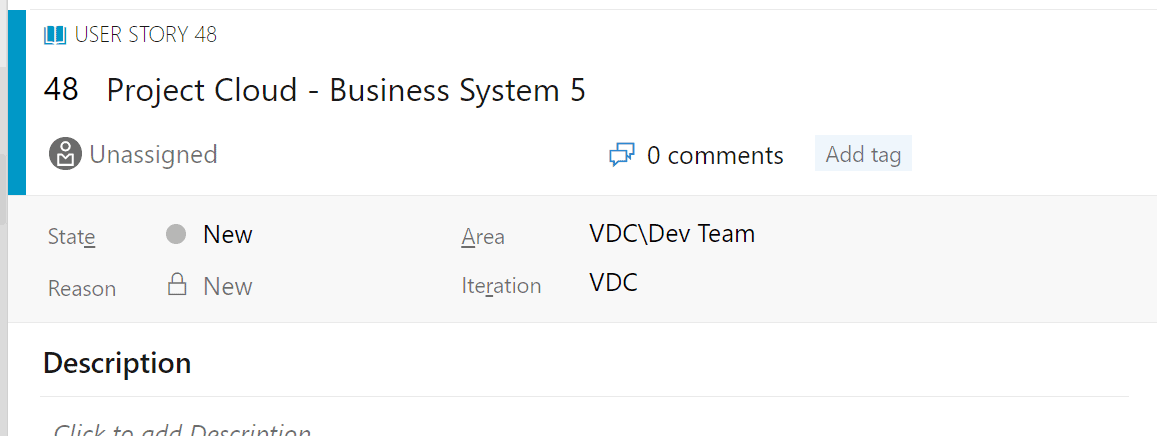Click the USER STORY 48 header label
Screen dimensions: 1157x436
point(145,35)
